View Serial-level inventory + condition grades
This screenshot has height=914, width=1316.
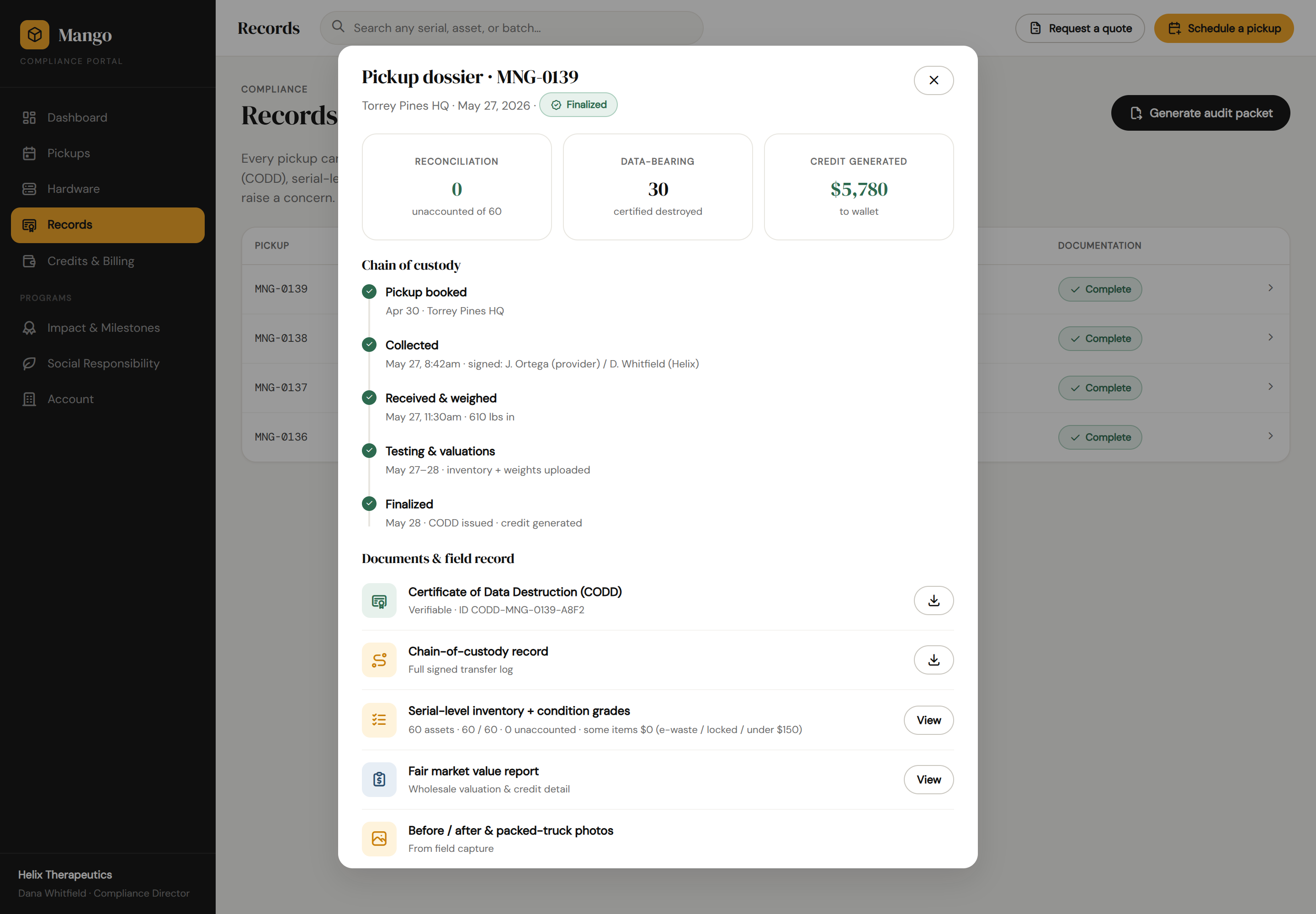click(929, 720)
